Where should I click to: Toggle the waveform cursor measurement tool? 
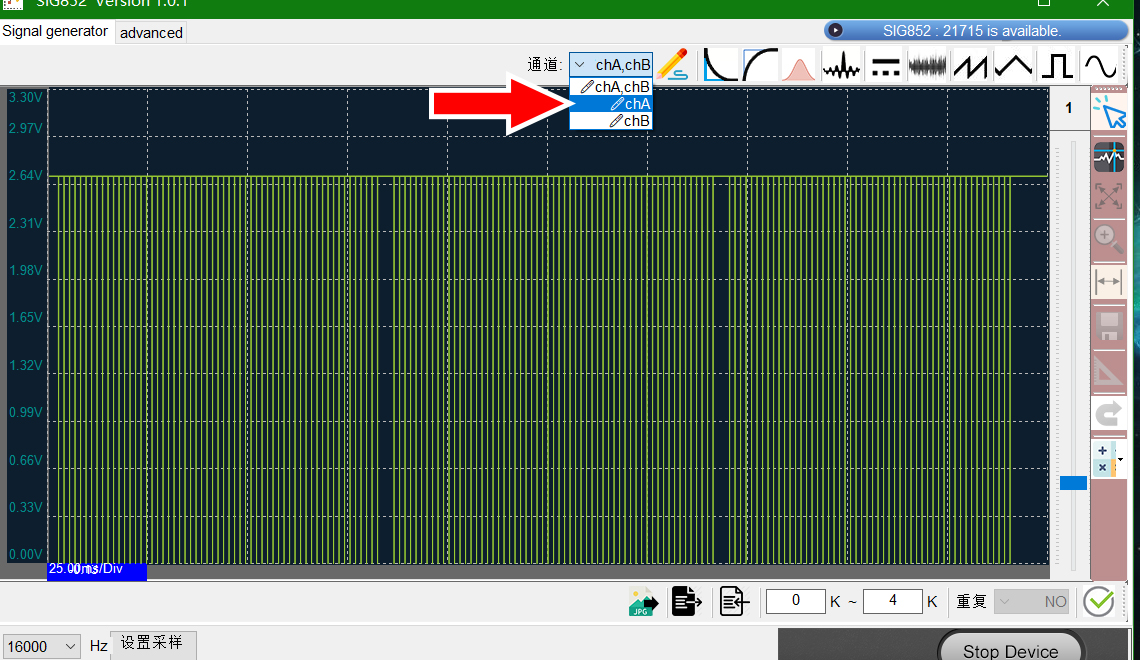point(1109,157)
